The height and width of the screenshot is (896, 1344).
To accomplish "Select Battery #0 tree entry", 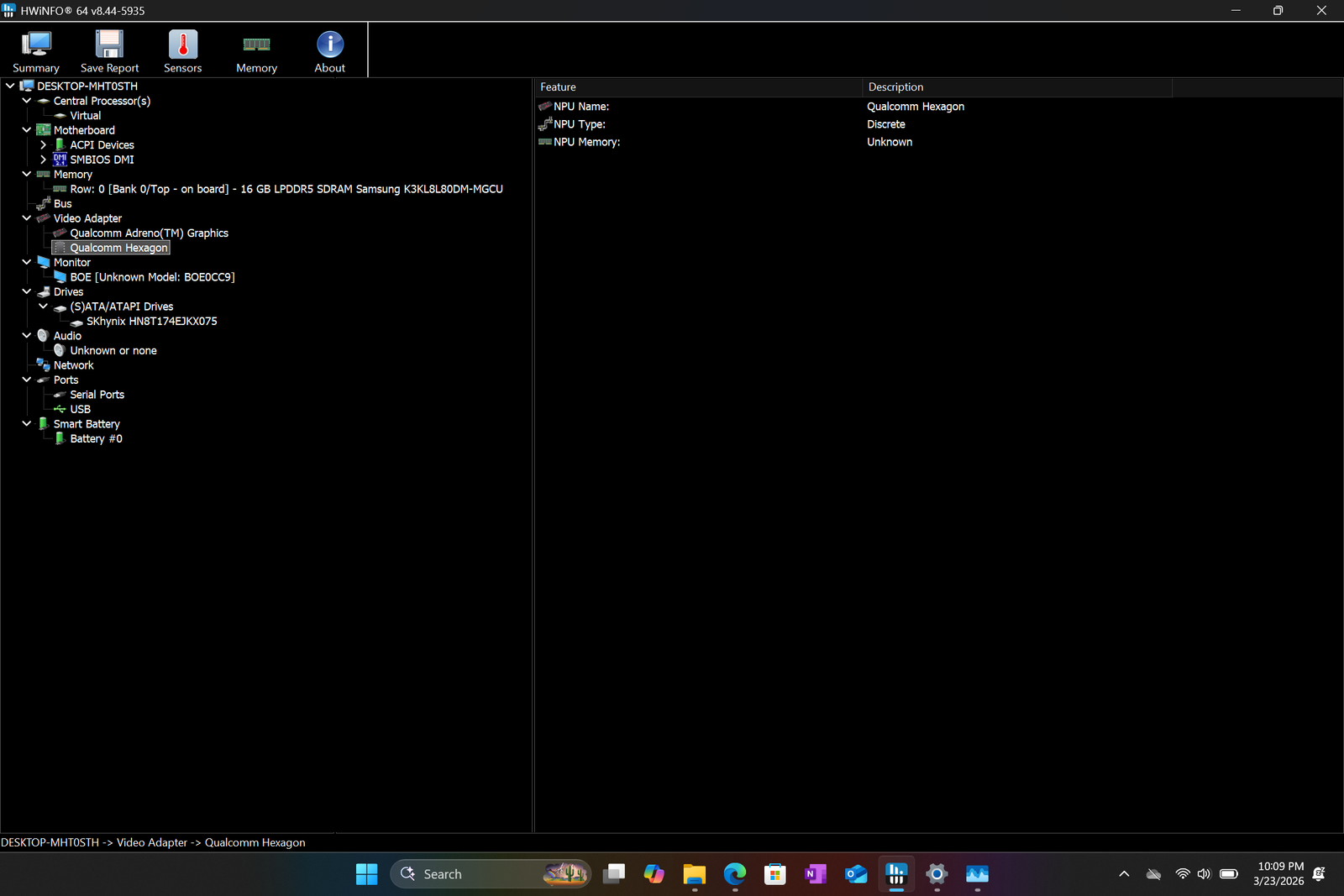I will [x=96, y=439].
